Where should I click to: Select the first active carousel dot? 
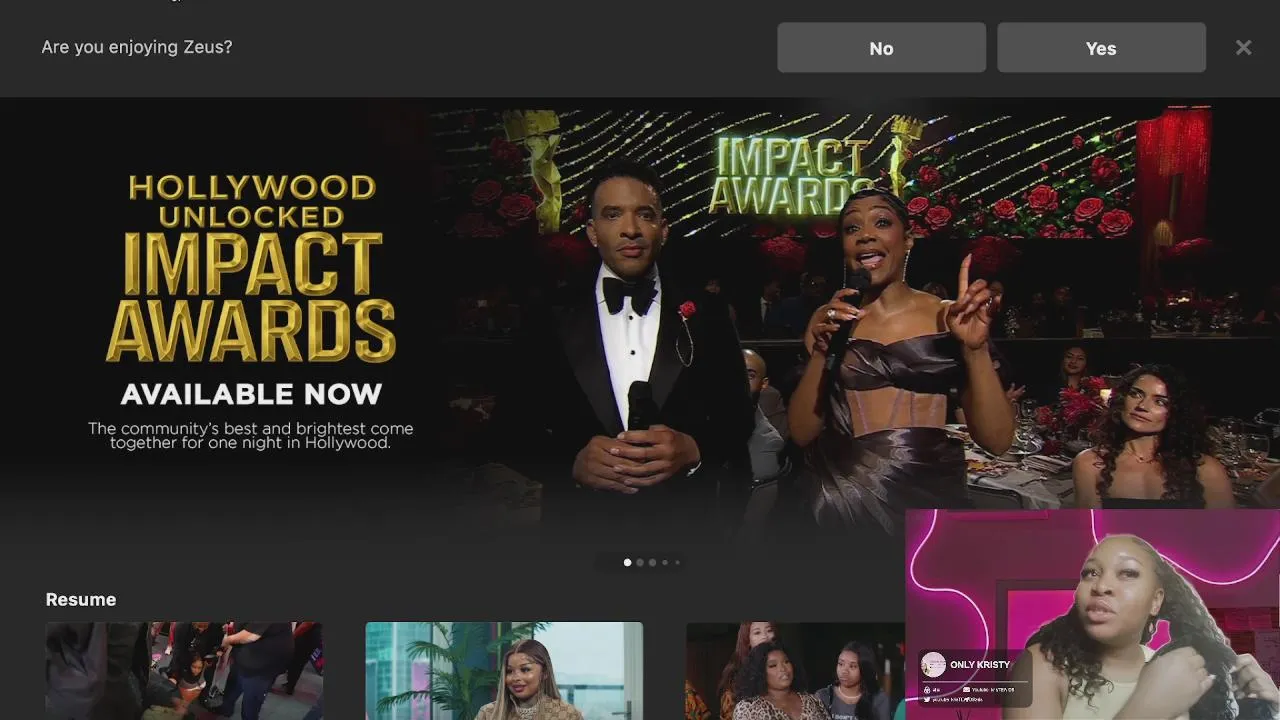point(627,562)
